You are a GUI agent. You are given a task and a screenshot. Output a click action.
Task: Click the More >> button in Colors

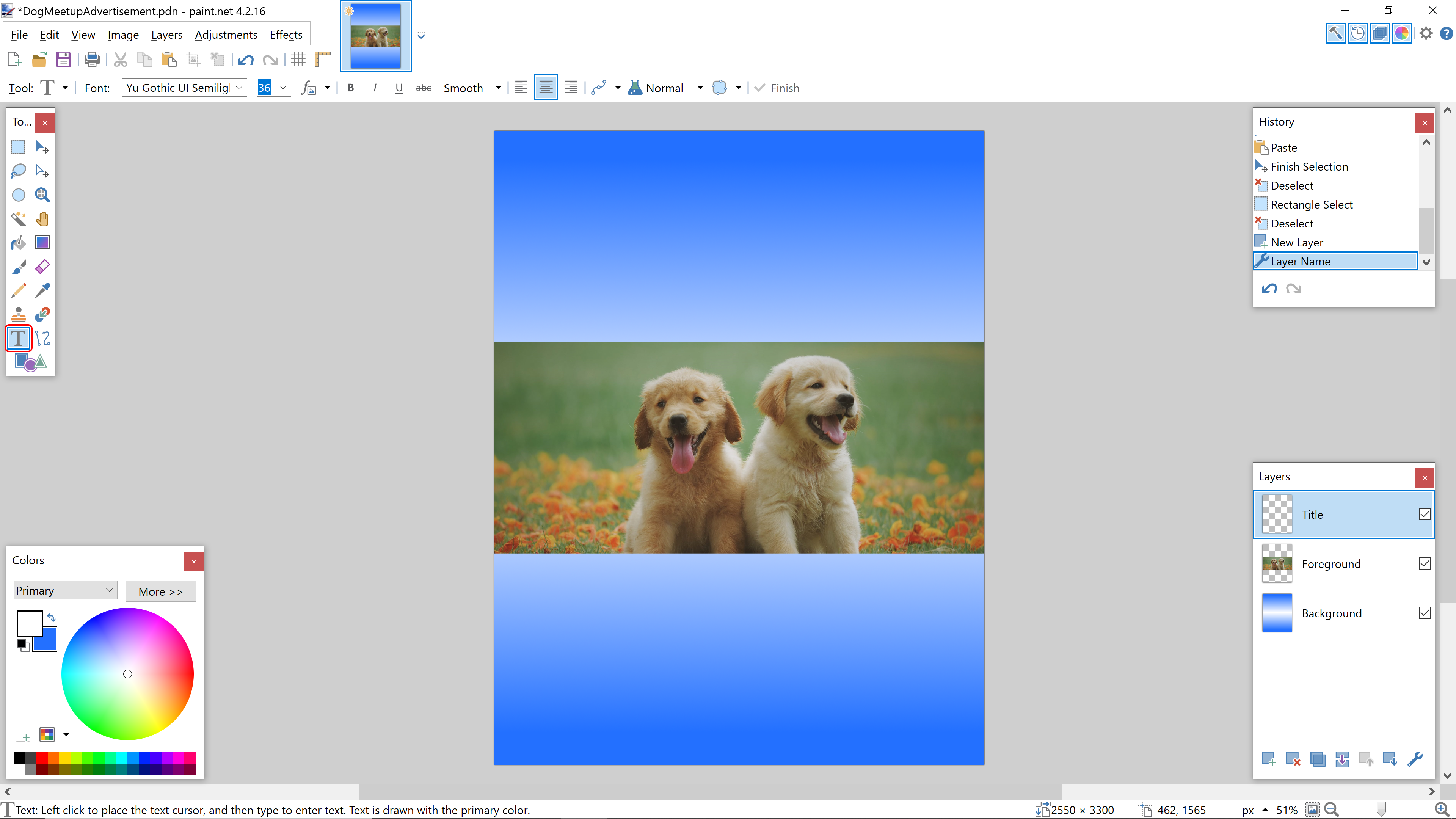coord(160,592)
